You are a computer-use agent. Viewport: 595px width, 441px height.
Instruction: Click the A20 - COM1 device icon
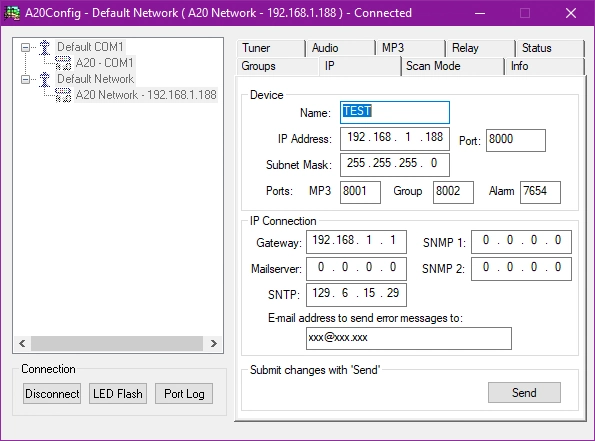pyautogui.click(x=63, y=63)
